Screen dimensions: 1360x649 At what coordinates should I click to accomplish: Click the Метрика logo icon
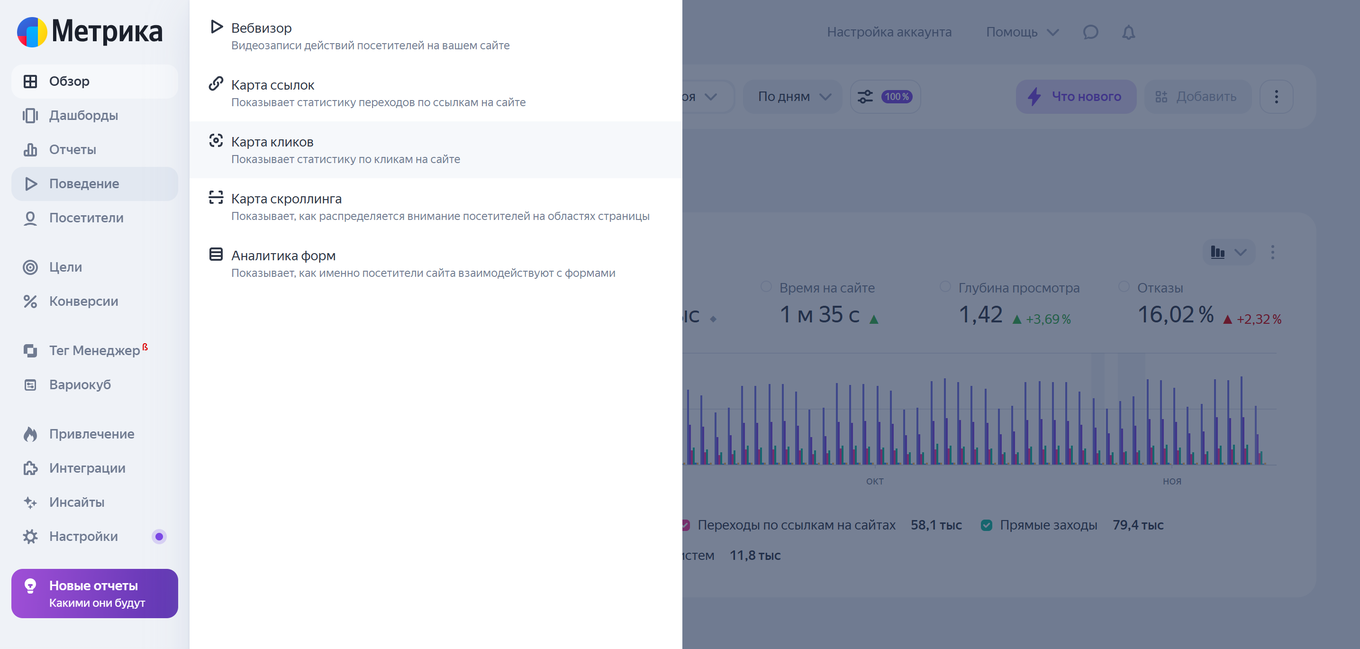click(x=32, y=32)
